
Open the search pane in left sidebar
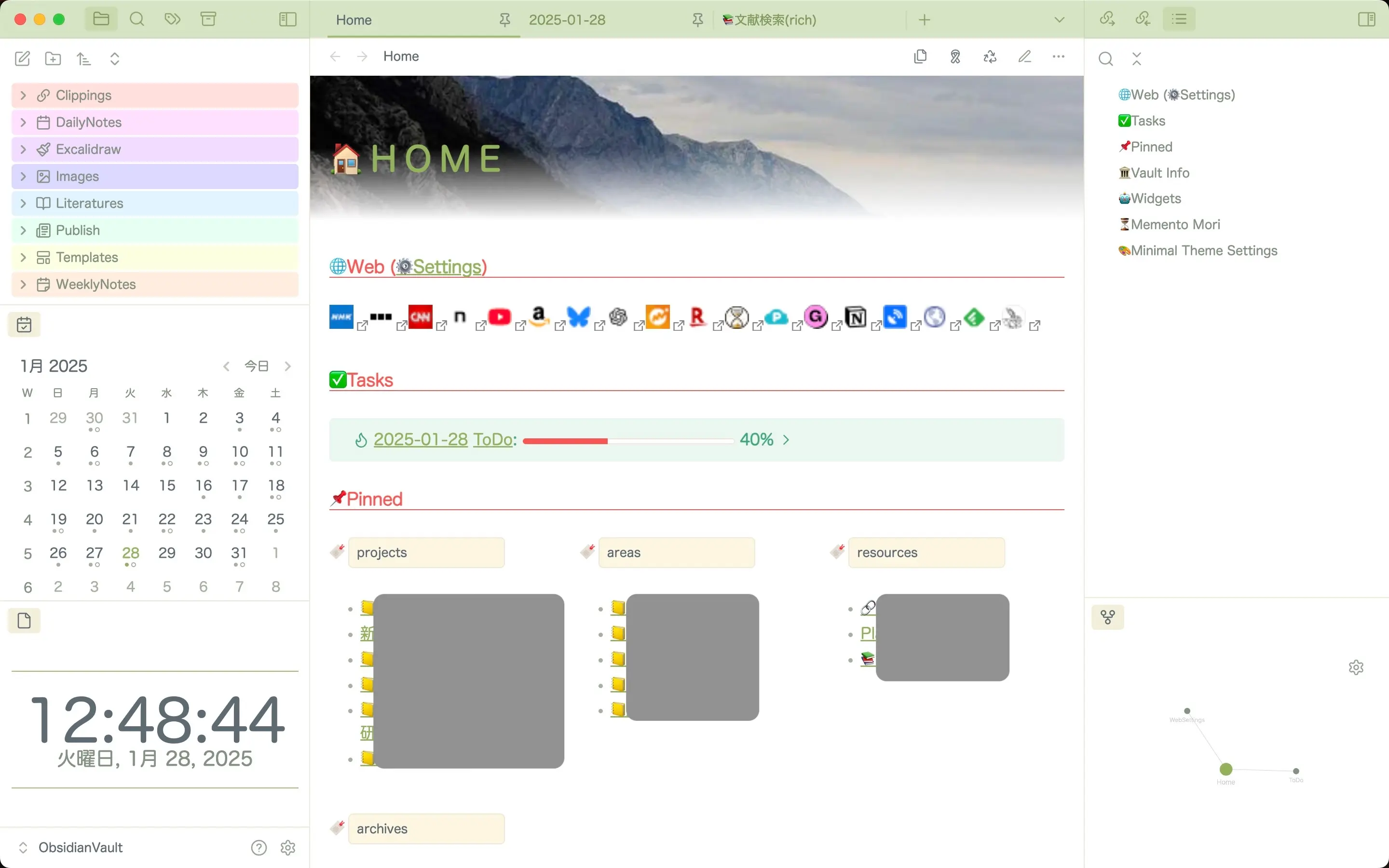click(x=136, y=19)
